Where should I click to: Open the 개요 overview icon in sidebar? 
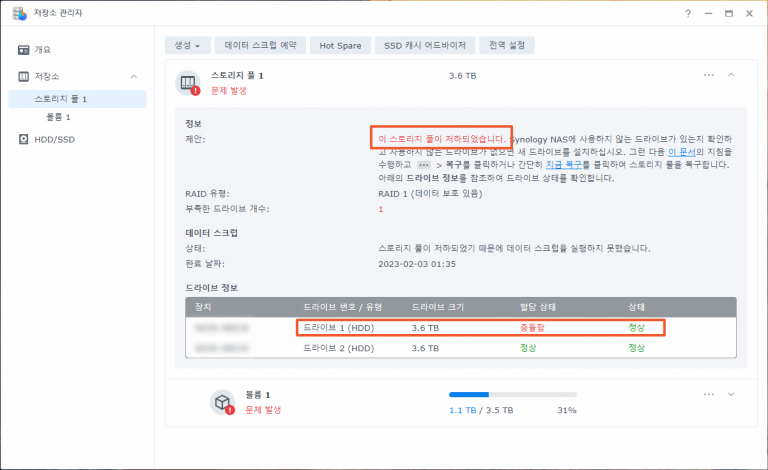tap(24, 50)
